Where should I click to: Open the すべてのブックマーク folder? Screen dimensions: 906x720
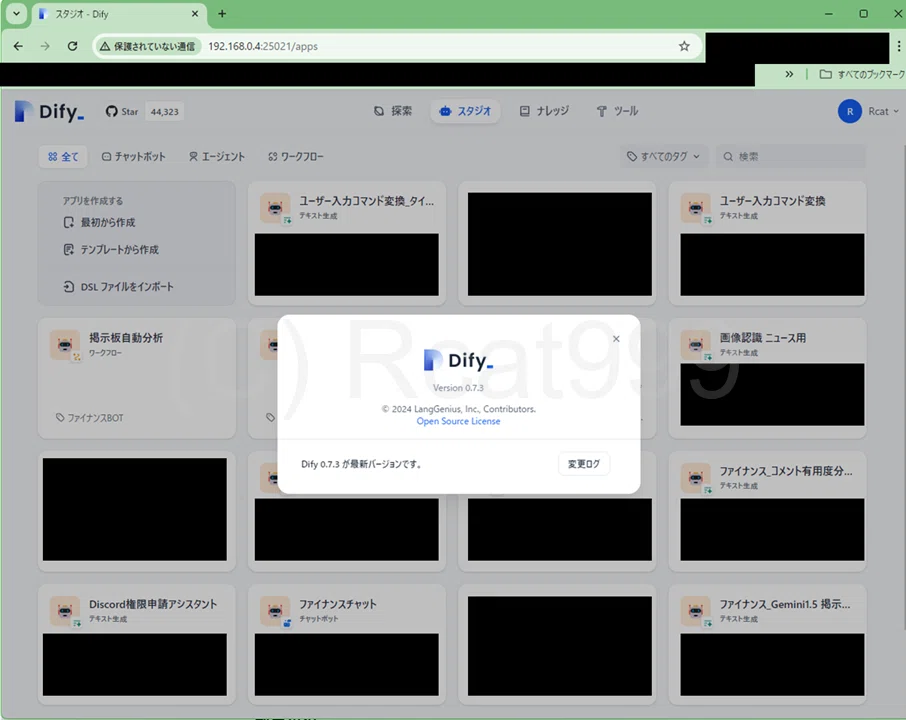coord(862,74)
